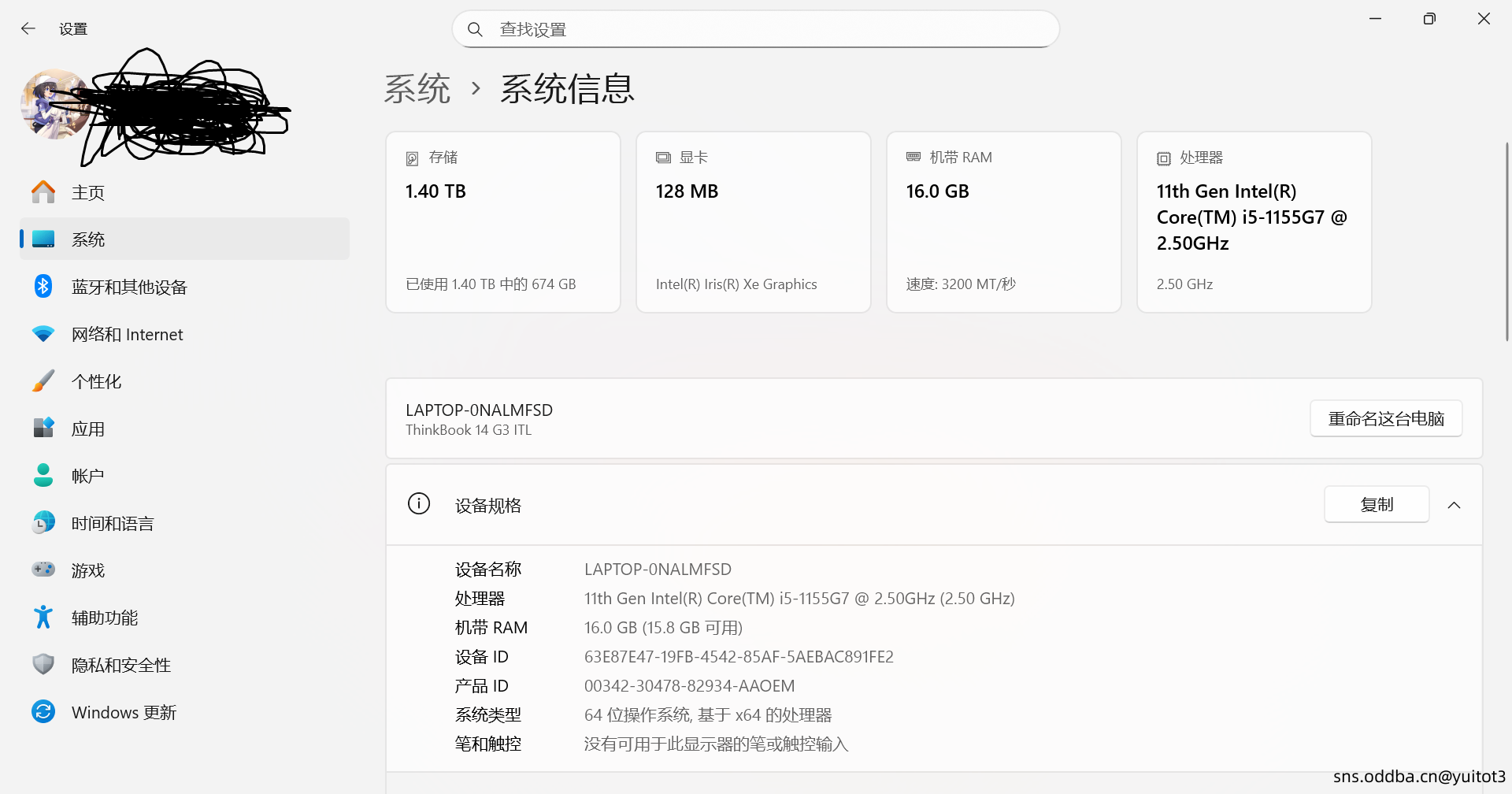Open 网络和 Internet settings
This screenshot has width=1512, height=794.
pos(184,334)
